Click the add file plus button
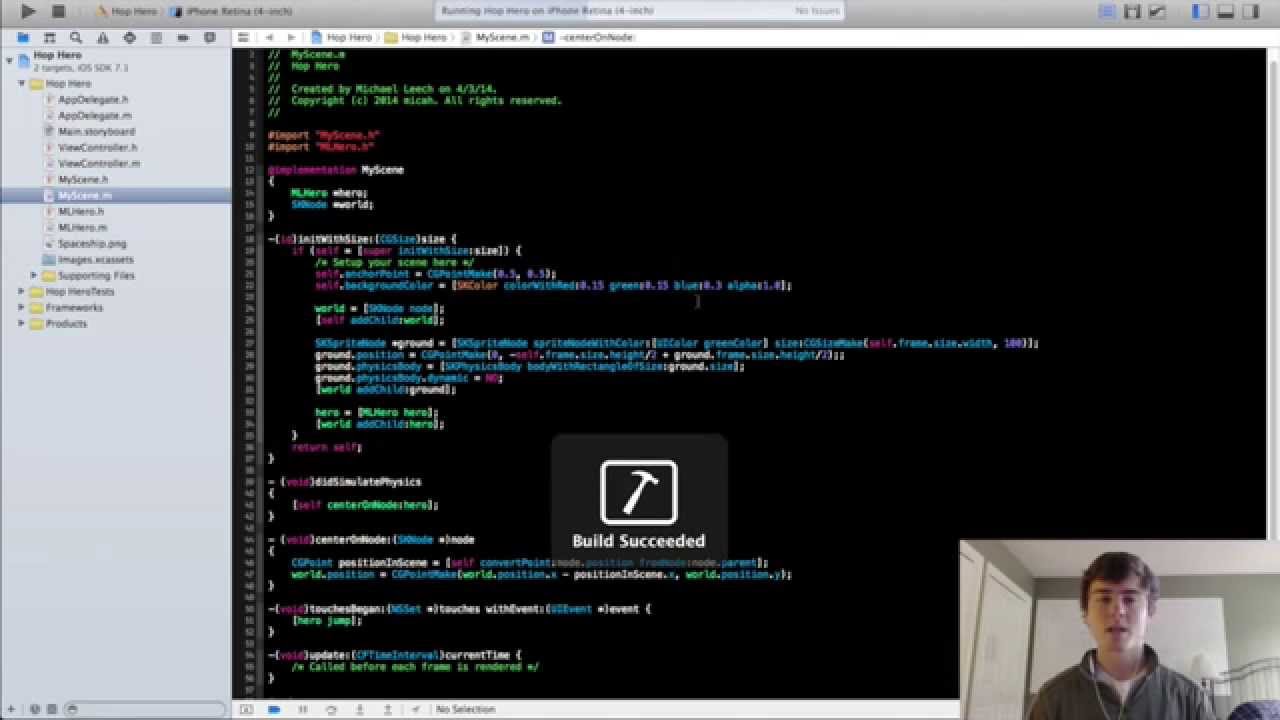 tap(10, 709)
